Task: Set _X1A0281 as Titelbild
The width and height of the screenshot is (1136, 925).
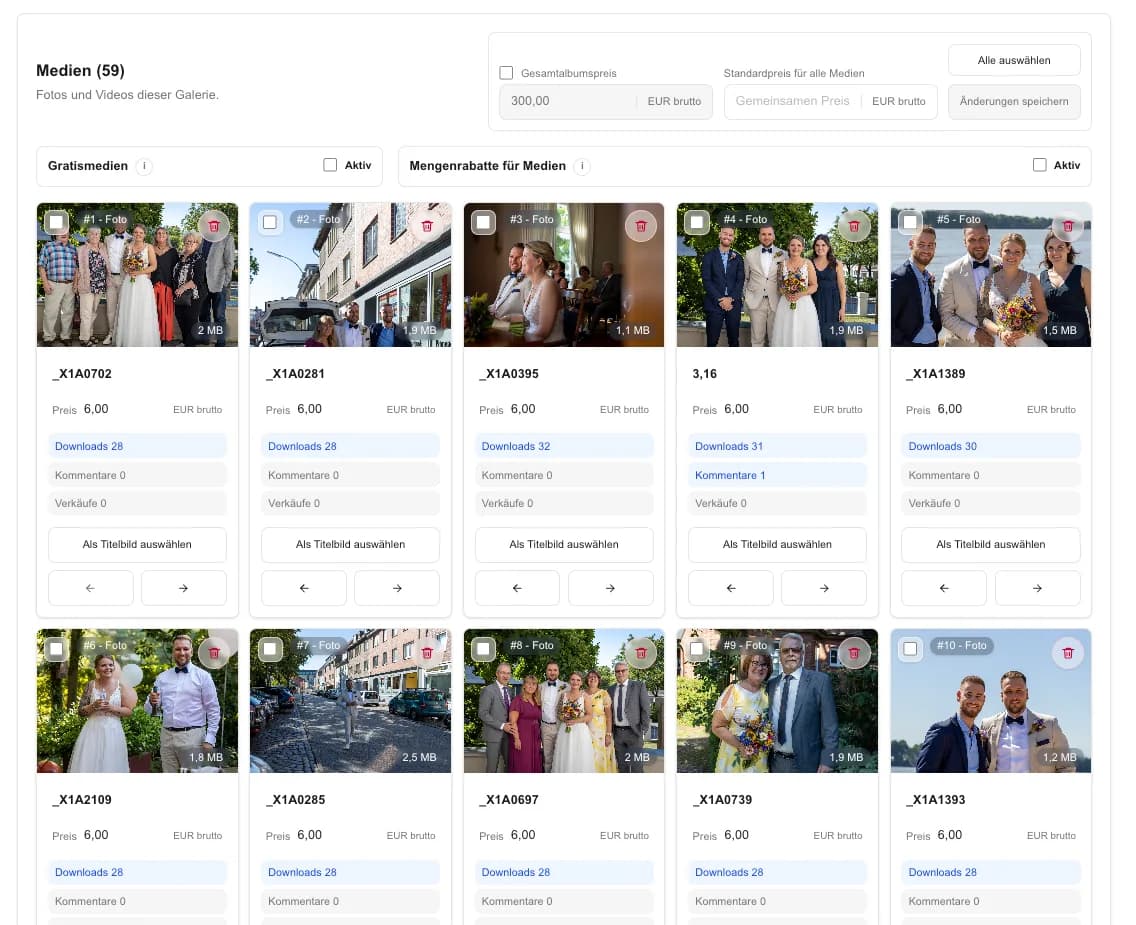Action: (351, 545)
